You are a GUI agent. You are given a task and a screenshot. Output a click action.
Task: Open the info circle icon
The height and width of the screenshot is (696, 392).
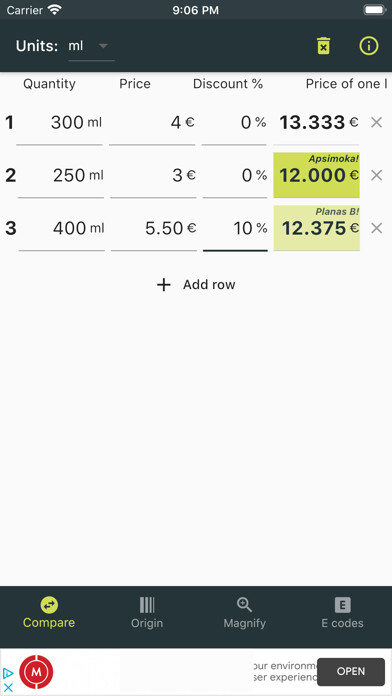(x=368, y=46)
